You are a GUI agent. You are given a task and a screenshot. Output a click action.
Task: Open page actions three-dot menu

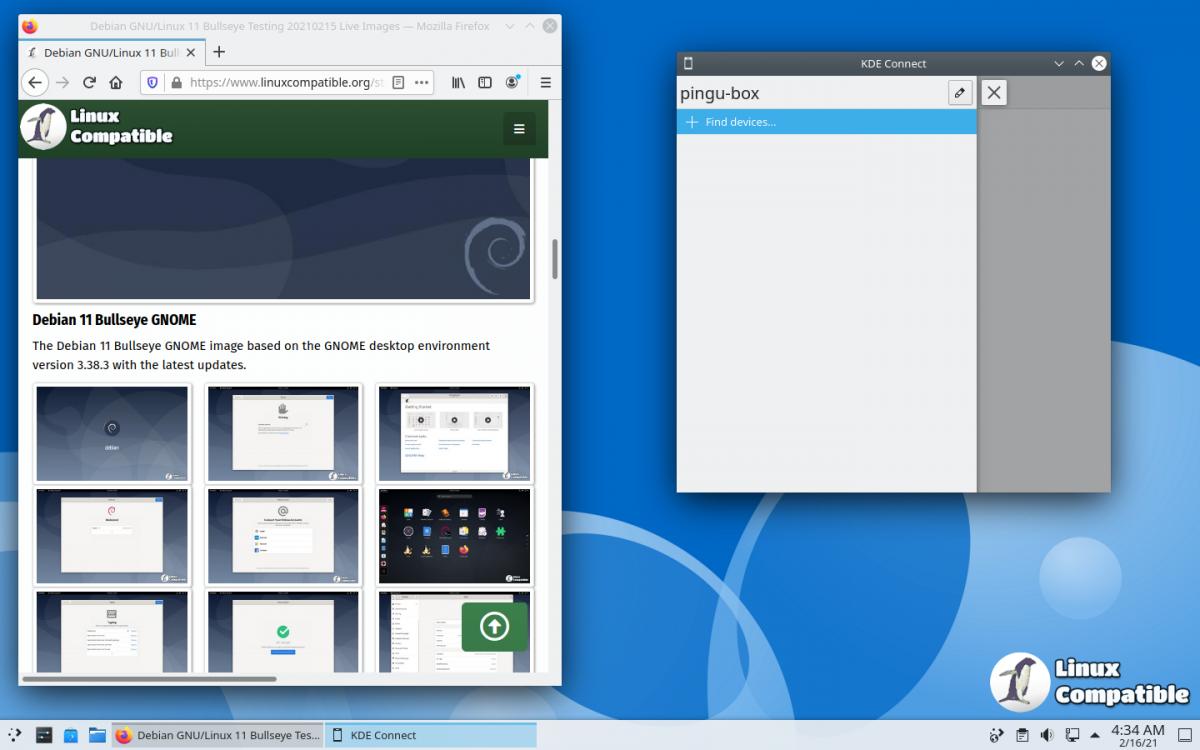click(x=421, y=83)
